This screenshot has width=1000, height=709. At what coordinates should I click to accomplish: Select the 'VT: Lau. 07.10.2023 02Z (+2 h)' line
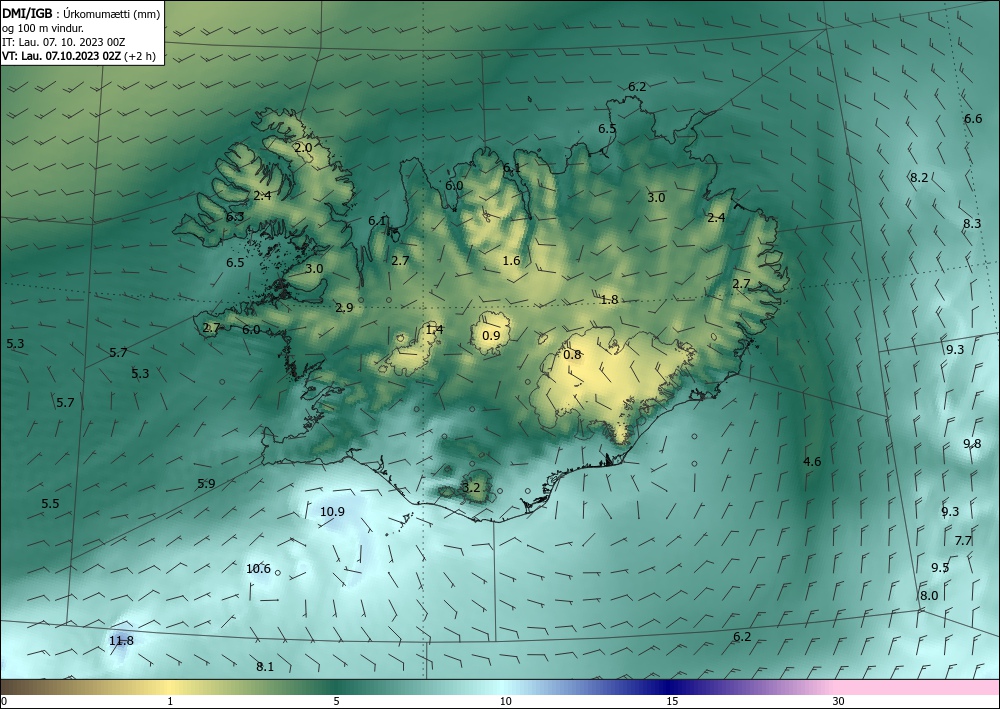pyautogui.click(x=78, y=56)
